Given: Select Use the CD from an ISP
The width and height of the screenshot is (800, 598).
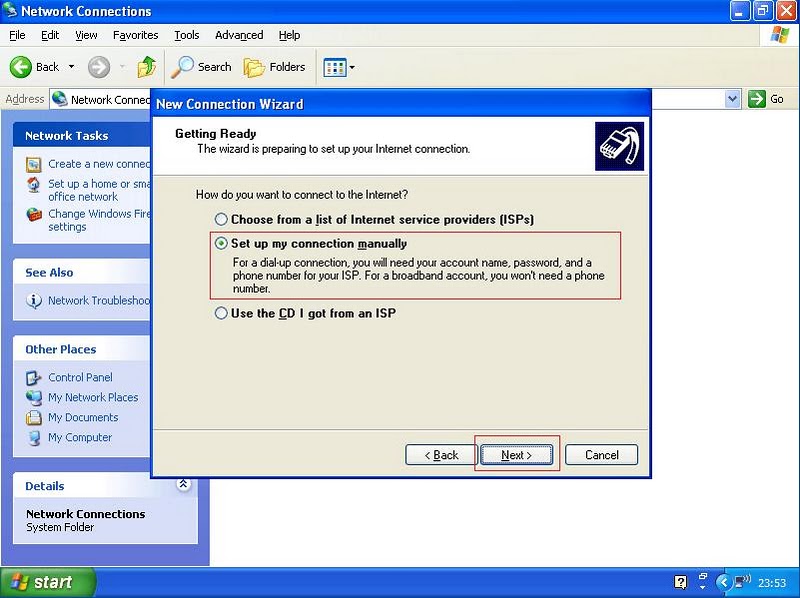Looking at the screenshot, I should pos(221,313).
